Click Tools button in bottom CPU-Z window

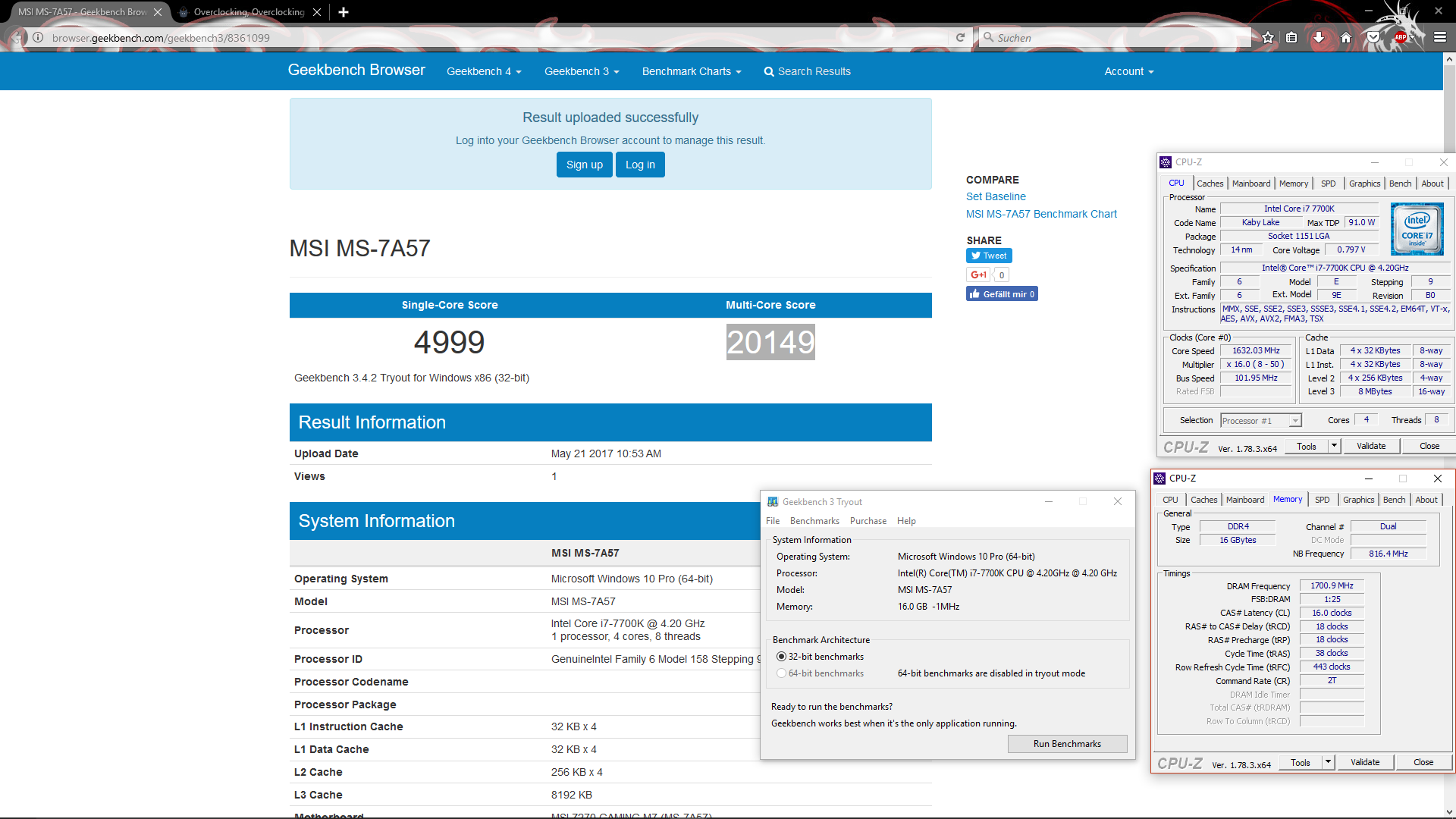1301,762
